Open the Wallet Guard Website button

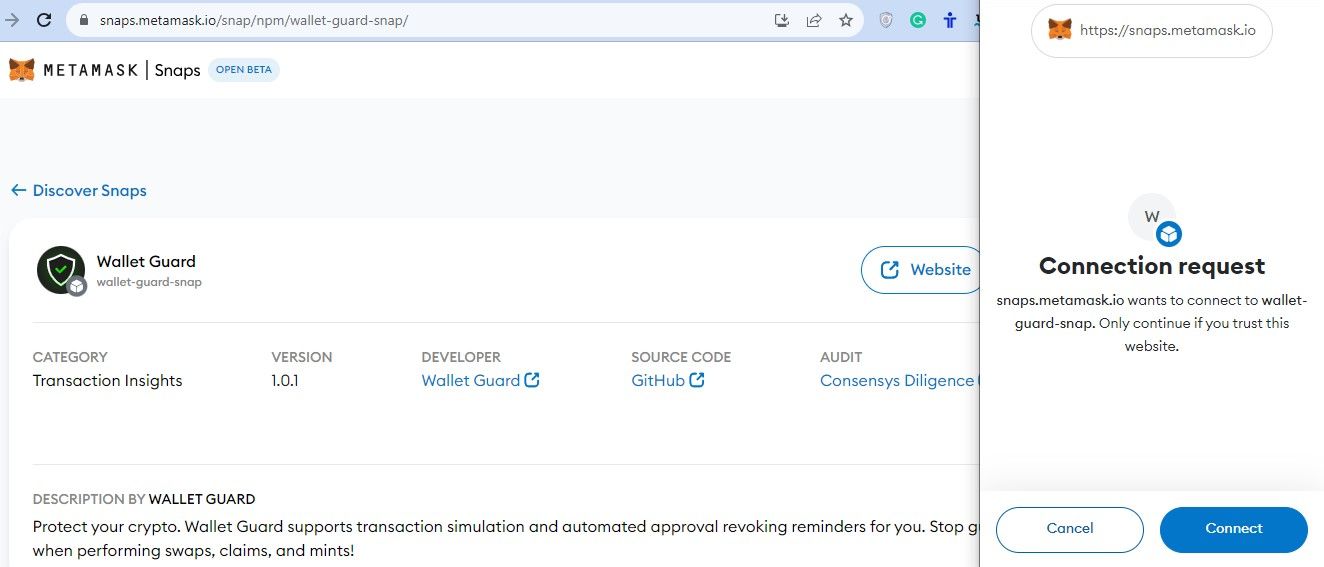pyautogui.click(x=925, y=270)
